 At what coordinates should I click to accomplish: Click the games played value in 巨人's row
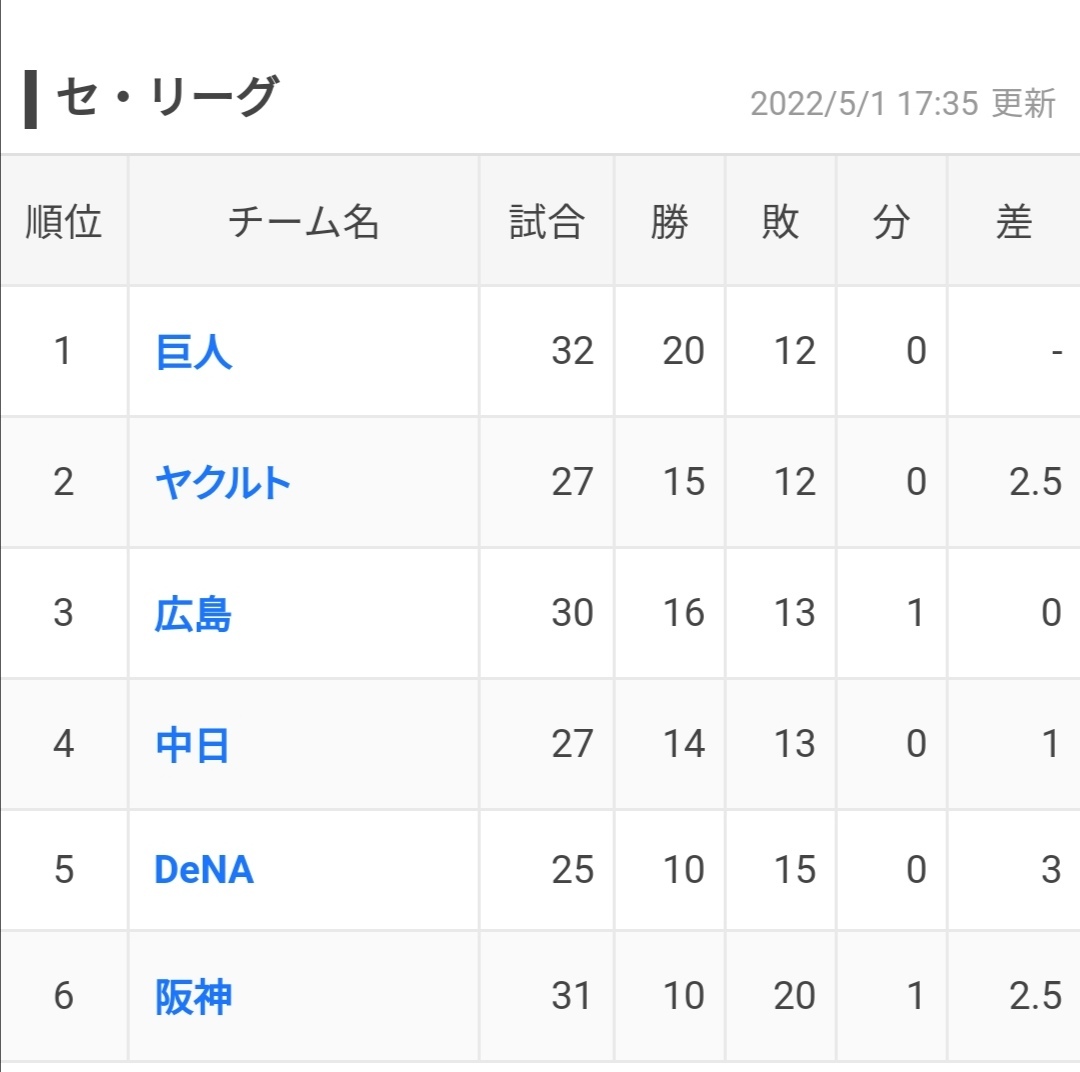[572, 352]
